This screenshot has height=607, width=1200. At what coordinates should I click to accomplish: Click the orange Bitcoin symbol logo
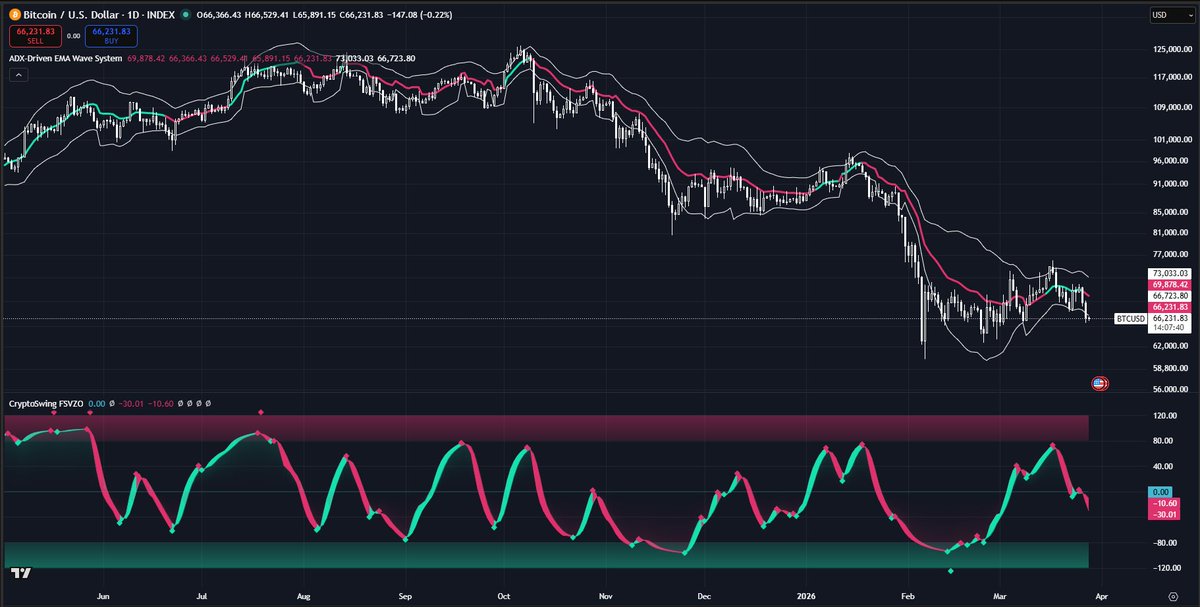[14, 15]
